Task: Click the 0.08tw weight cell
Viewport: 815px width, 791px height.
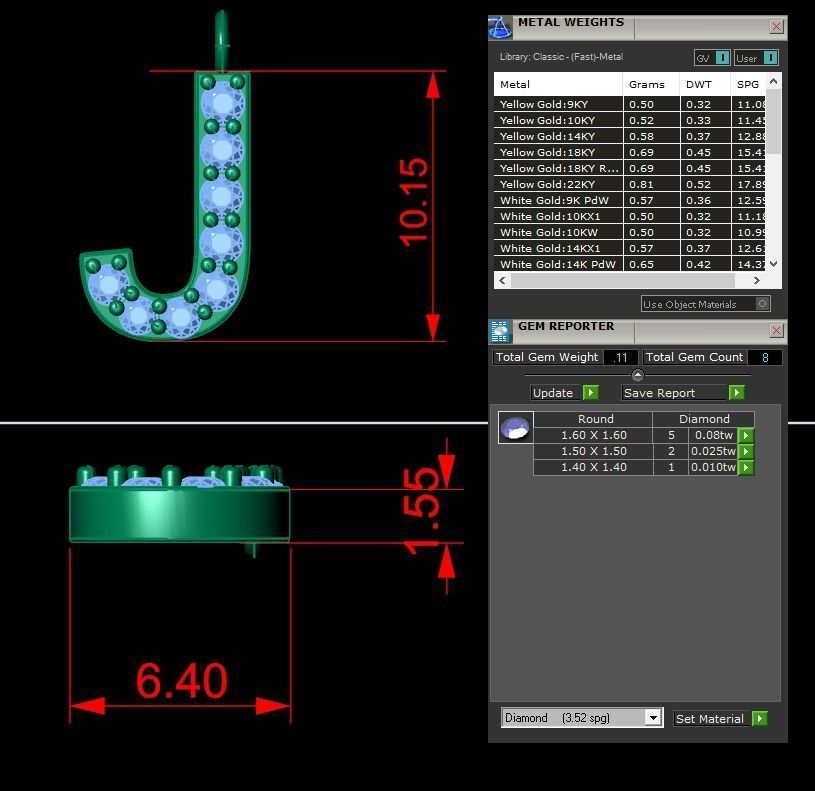Action: [713, 436]
